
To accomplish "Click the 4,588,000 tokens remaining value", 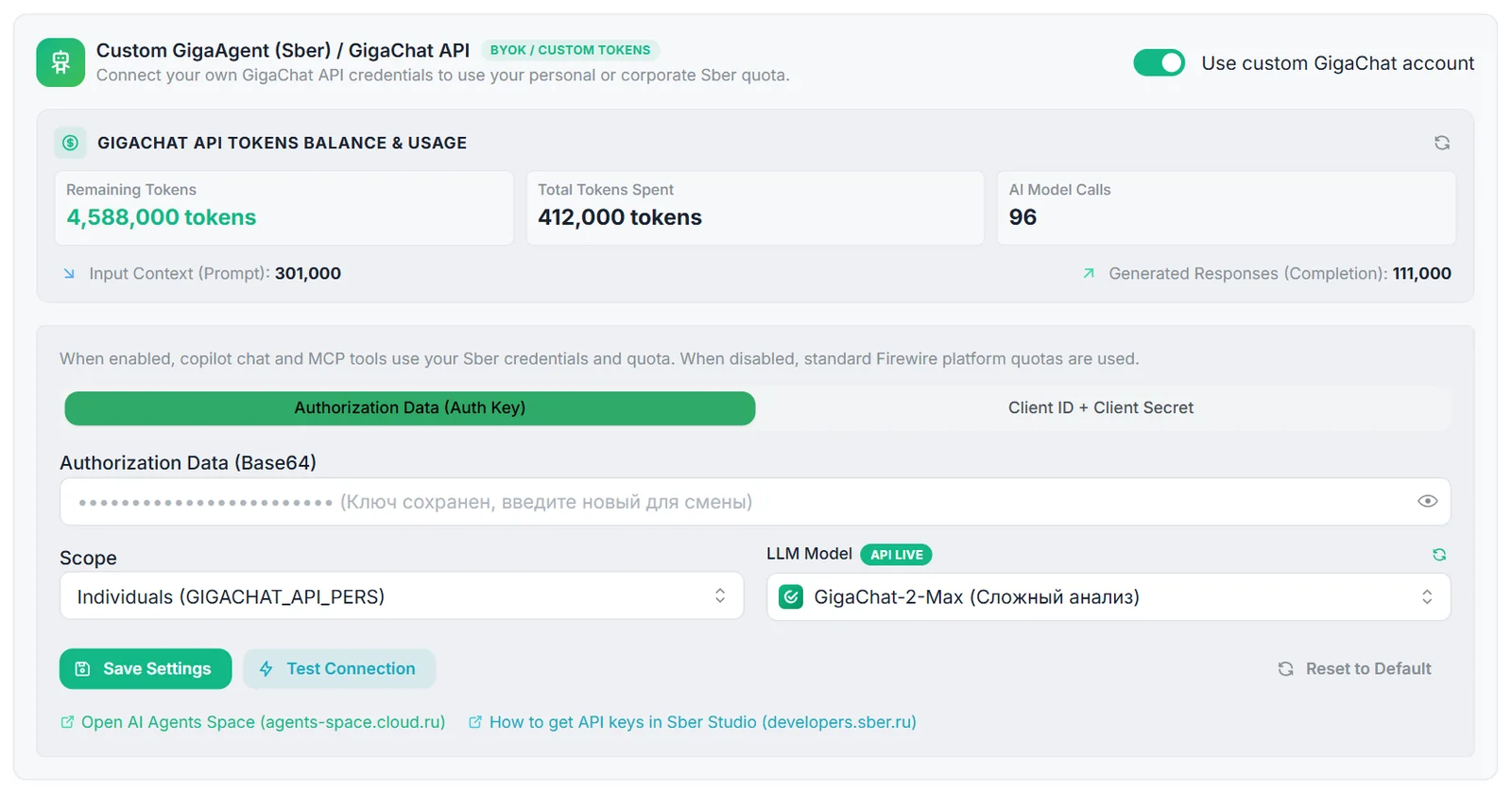I will coord(161,217).
